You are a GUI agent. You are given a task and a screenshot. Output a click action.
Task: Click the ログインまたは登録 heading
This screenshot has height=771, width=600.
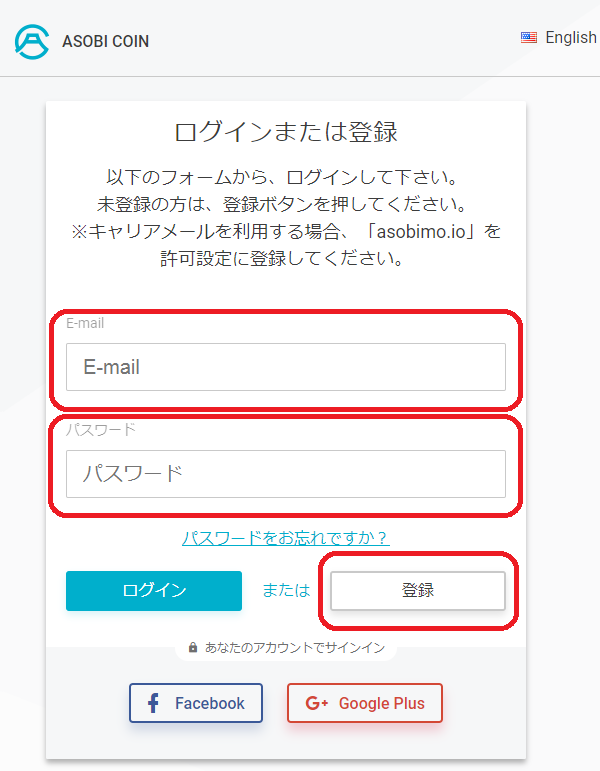pyautogui.click(x=285, y=131)
